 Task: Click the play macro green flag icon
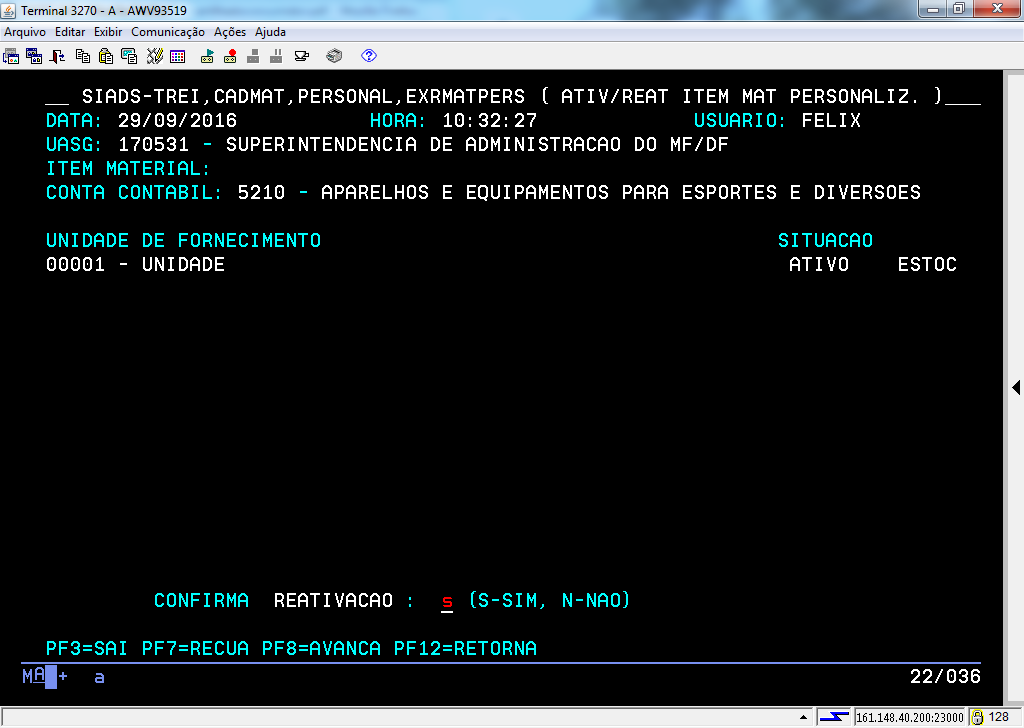tap(207, 56)
